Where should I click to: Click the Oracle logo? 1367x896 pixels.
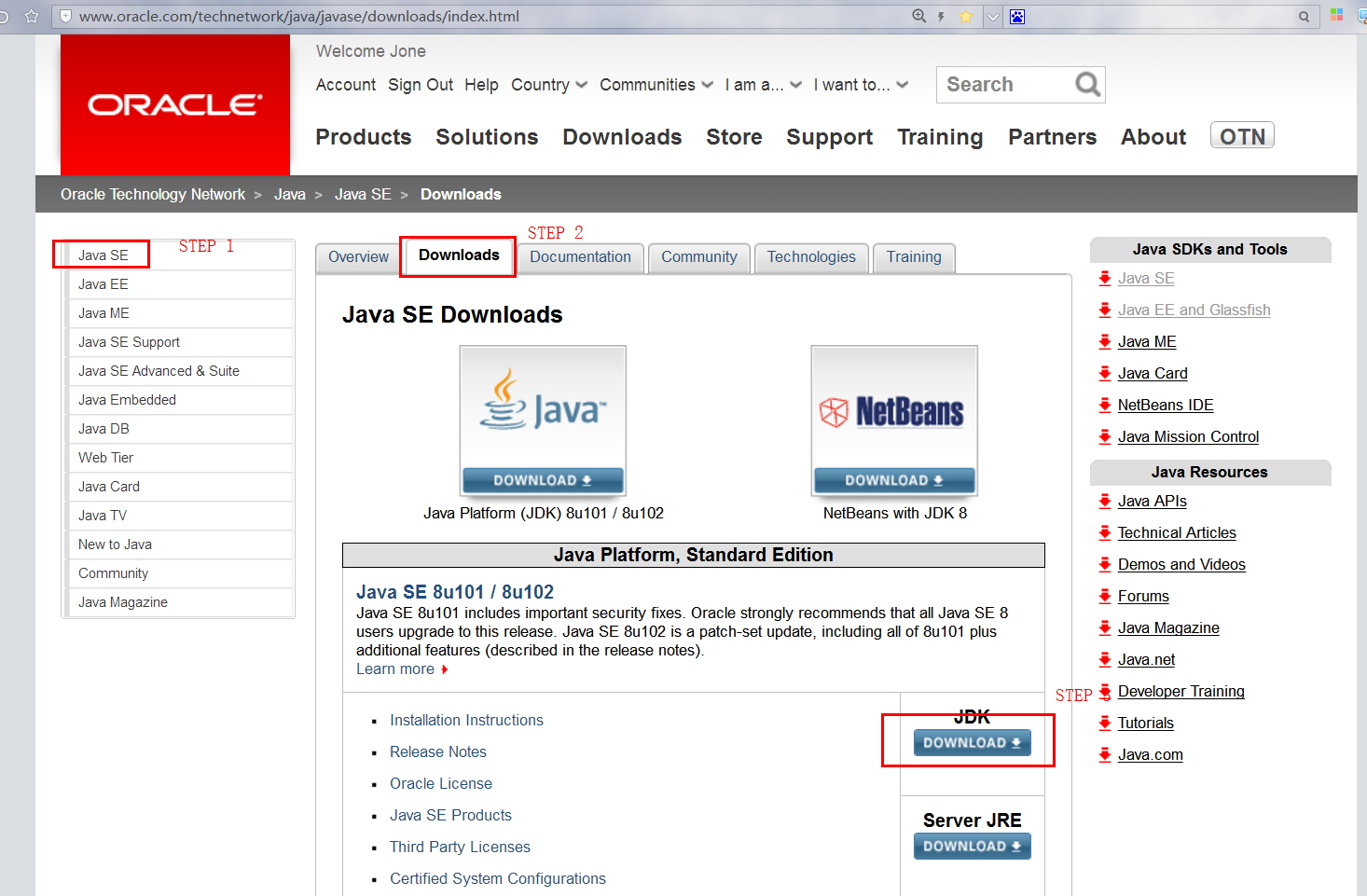[175, 104]
